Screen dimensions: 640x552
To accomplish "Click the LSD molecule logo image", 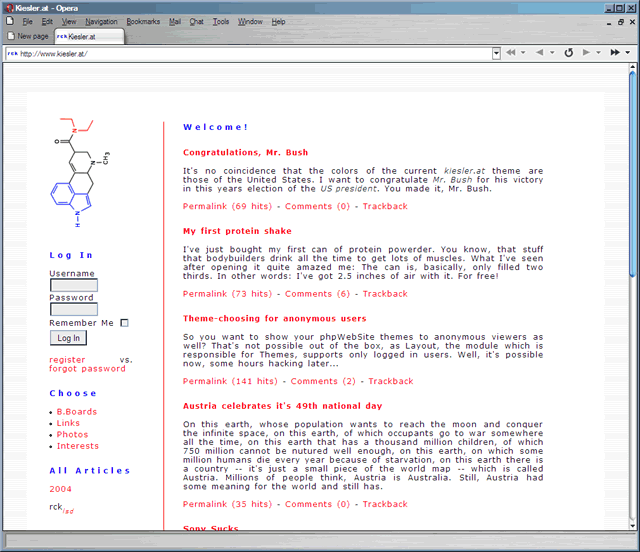I will click(x=79, y=173).
